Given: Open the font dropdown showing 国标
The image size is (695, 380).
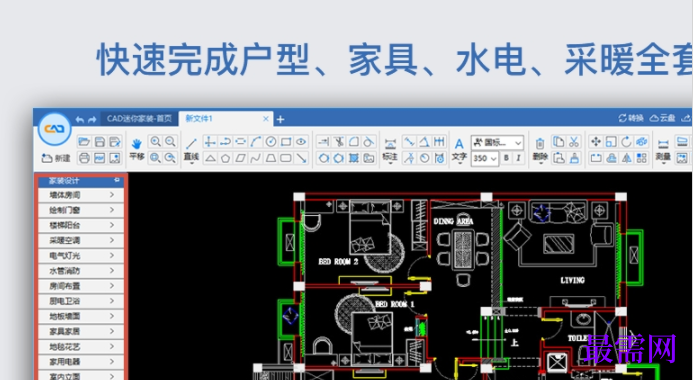Looking at the screenshot, I should (x=497, y=142).
